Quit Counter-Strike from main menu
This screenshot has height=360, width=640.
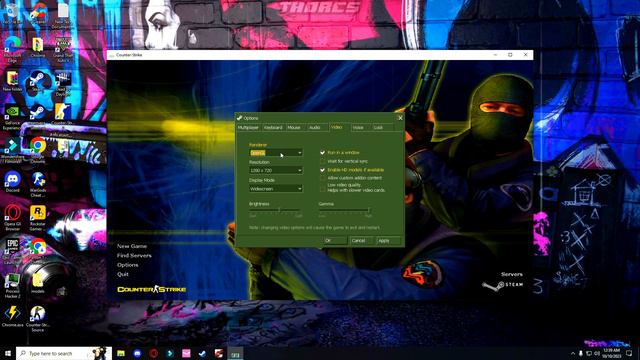tap(122, 274)
